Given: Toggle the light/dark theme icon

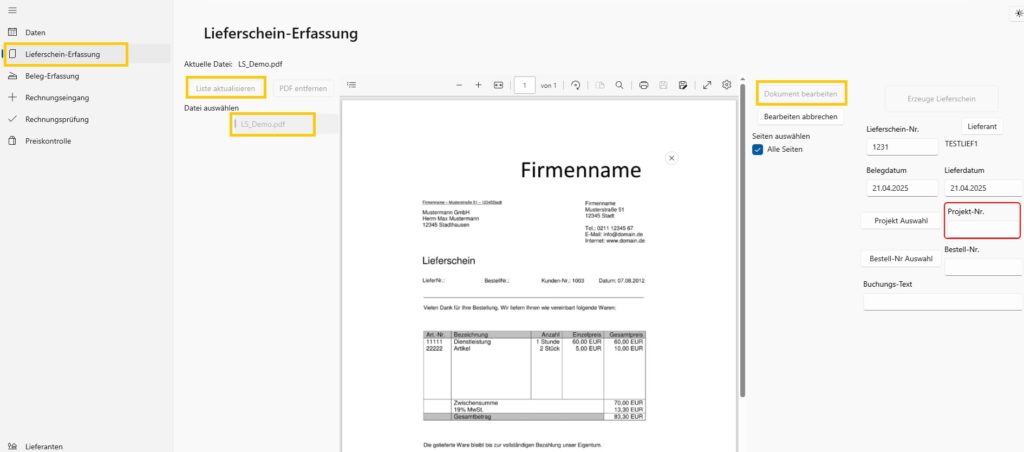Looking at the screenshot, I should click(x=1018, y=13).
